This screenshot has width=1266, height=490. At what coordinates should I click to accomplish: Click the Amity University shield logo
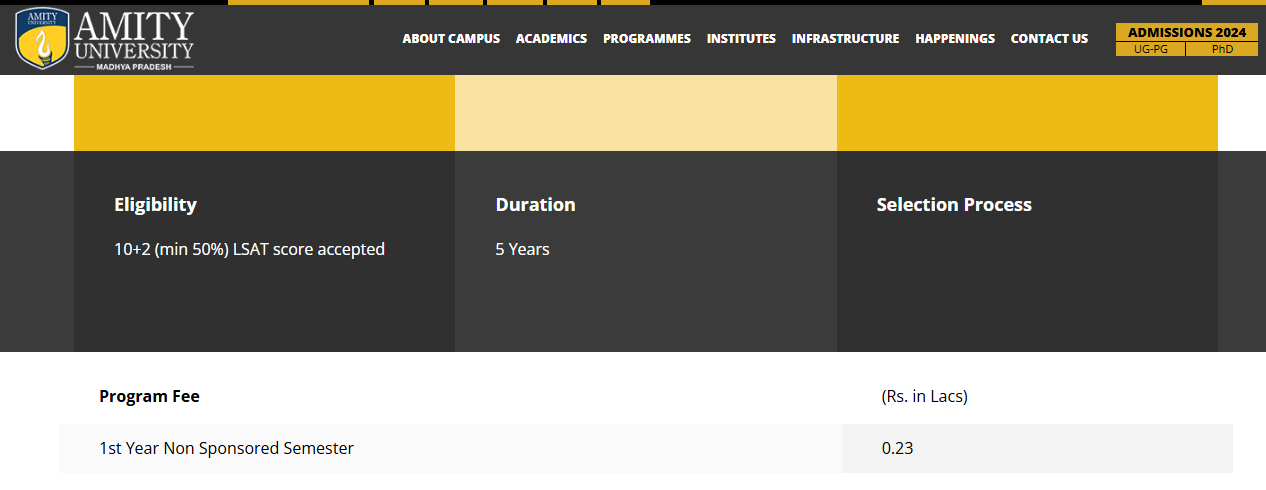pyautogui.click(x=42, y=38)
